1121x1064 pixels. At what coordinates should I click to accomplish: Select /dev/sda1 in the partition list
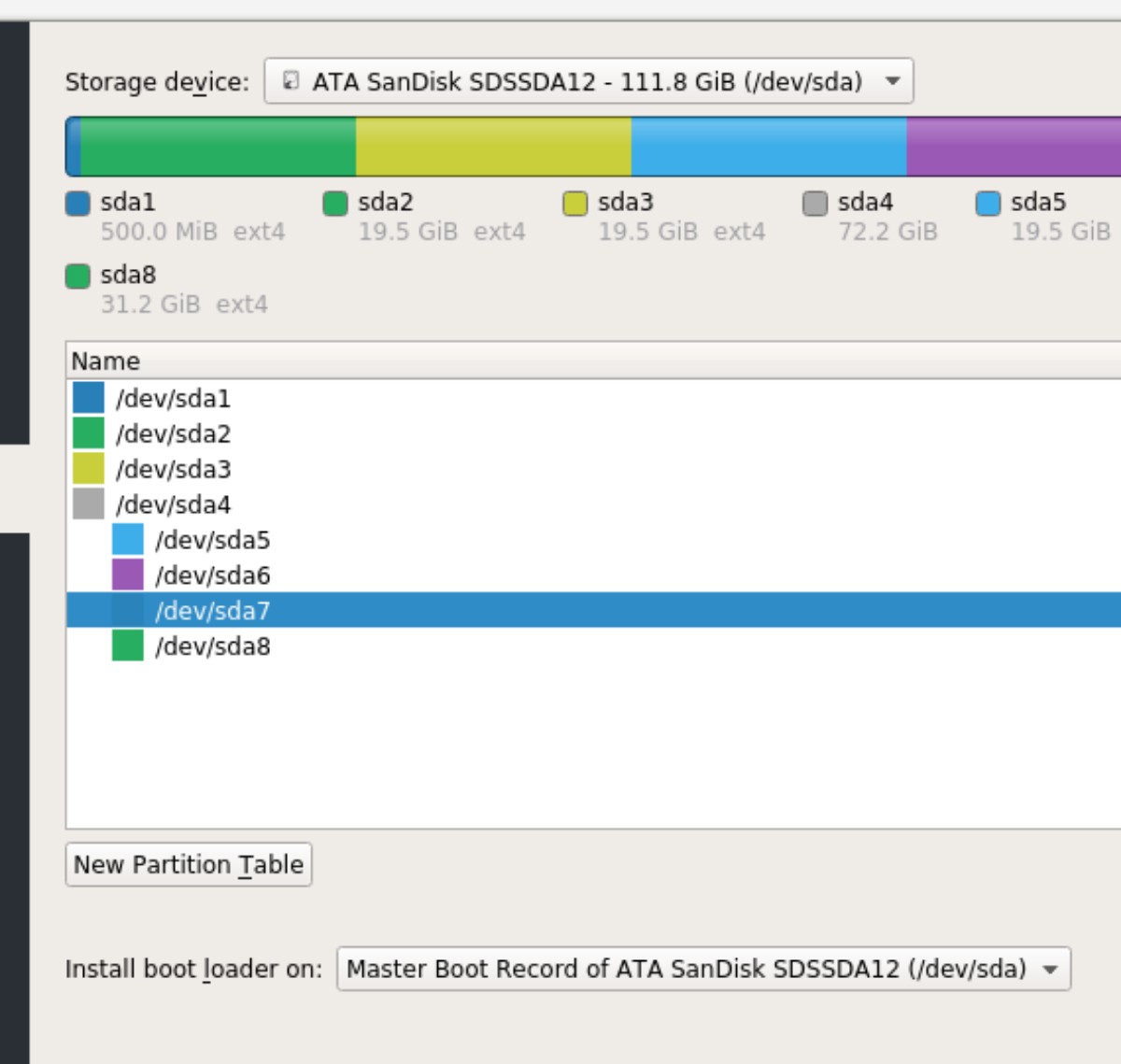click(173, 399)
